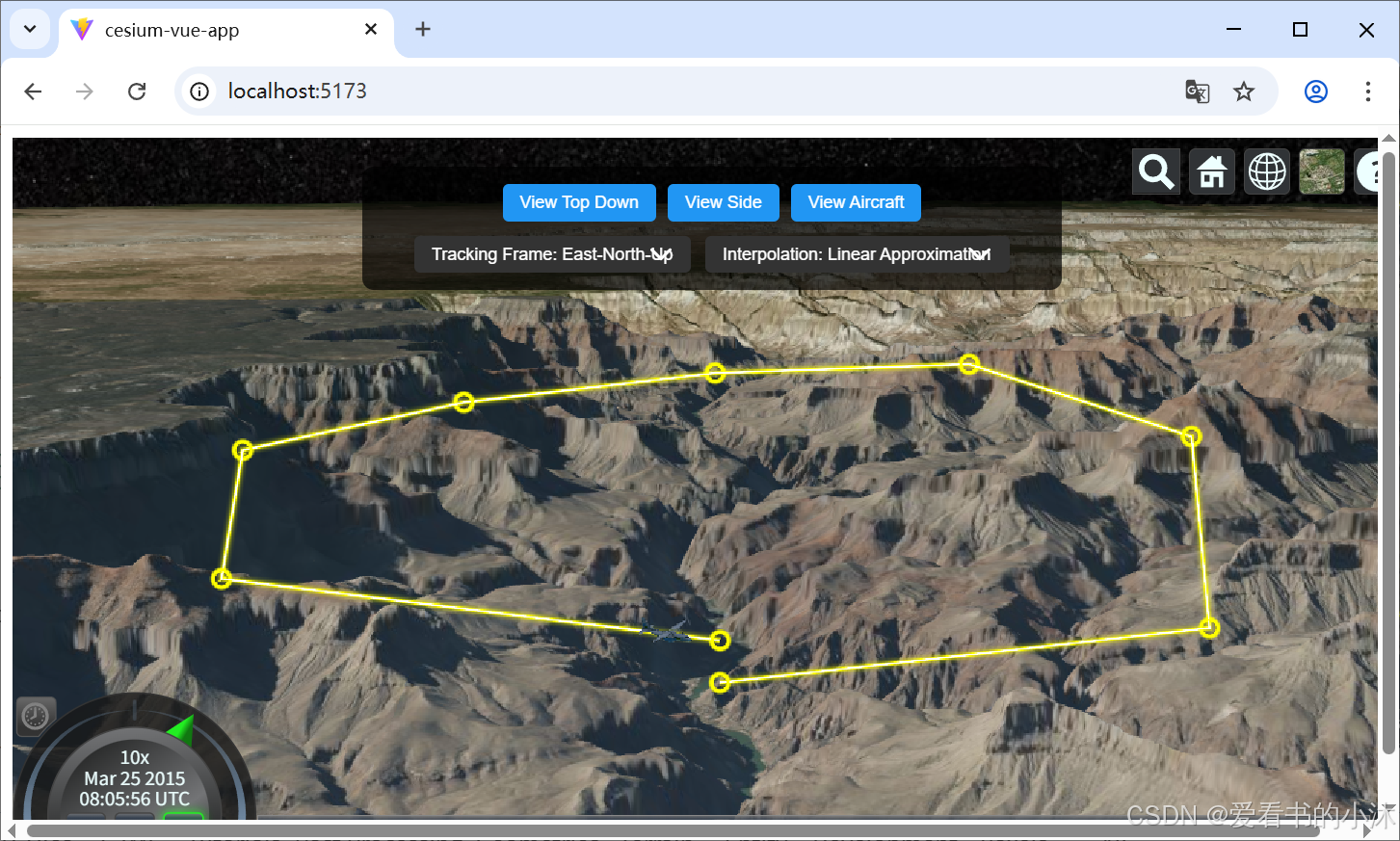The image size is (1400, 841).
Task: Click the 08:05:56 UTC time readout
Action: pyautogui.click(x=135, y=800)
